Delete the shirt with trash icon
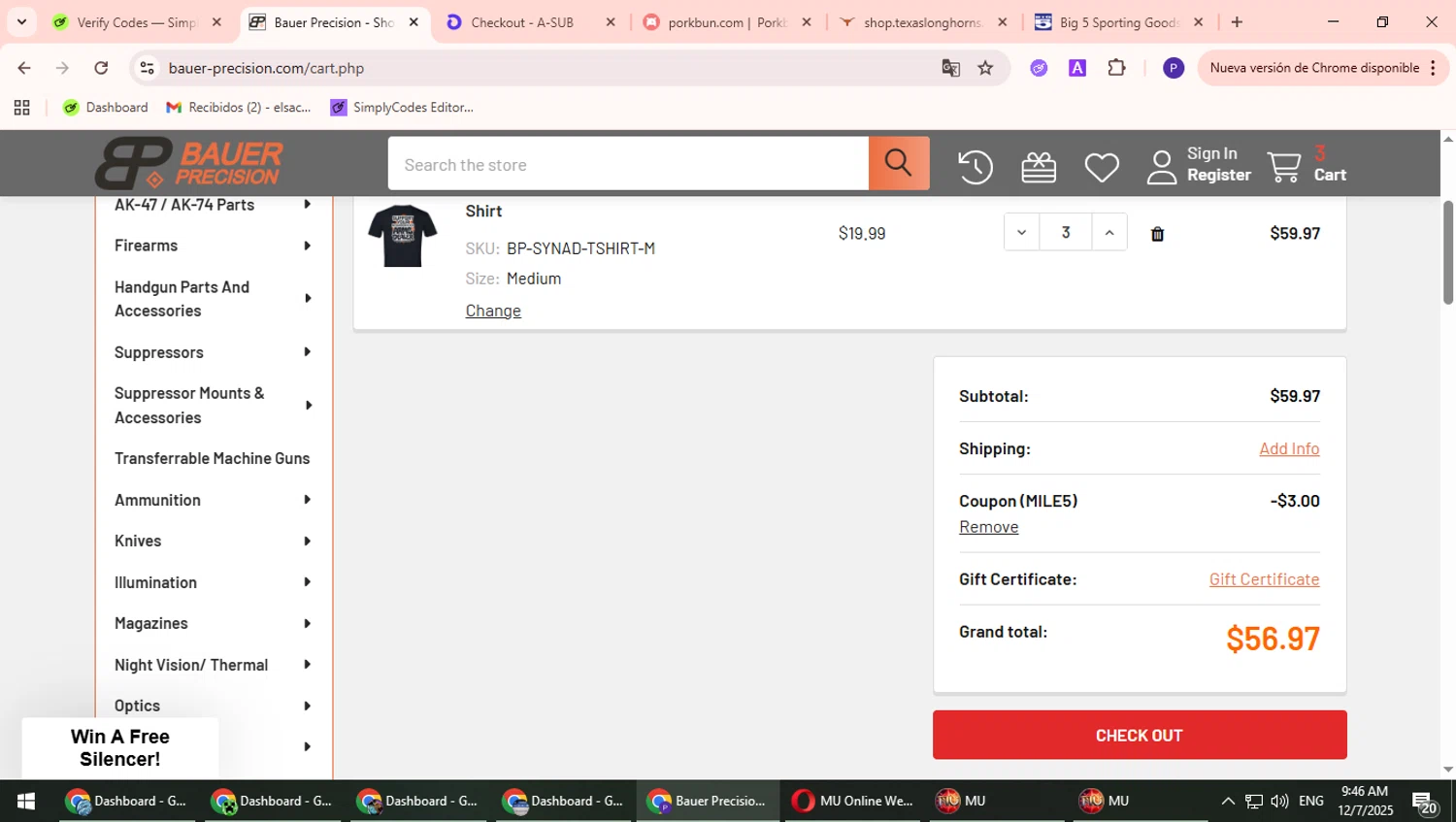1456x822 pixels. tap(1157, 234)
